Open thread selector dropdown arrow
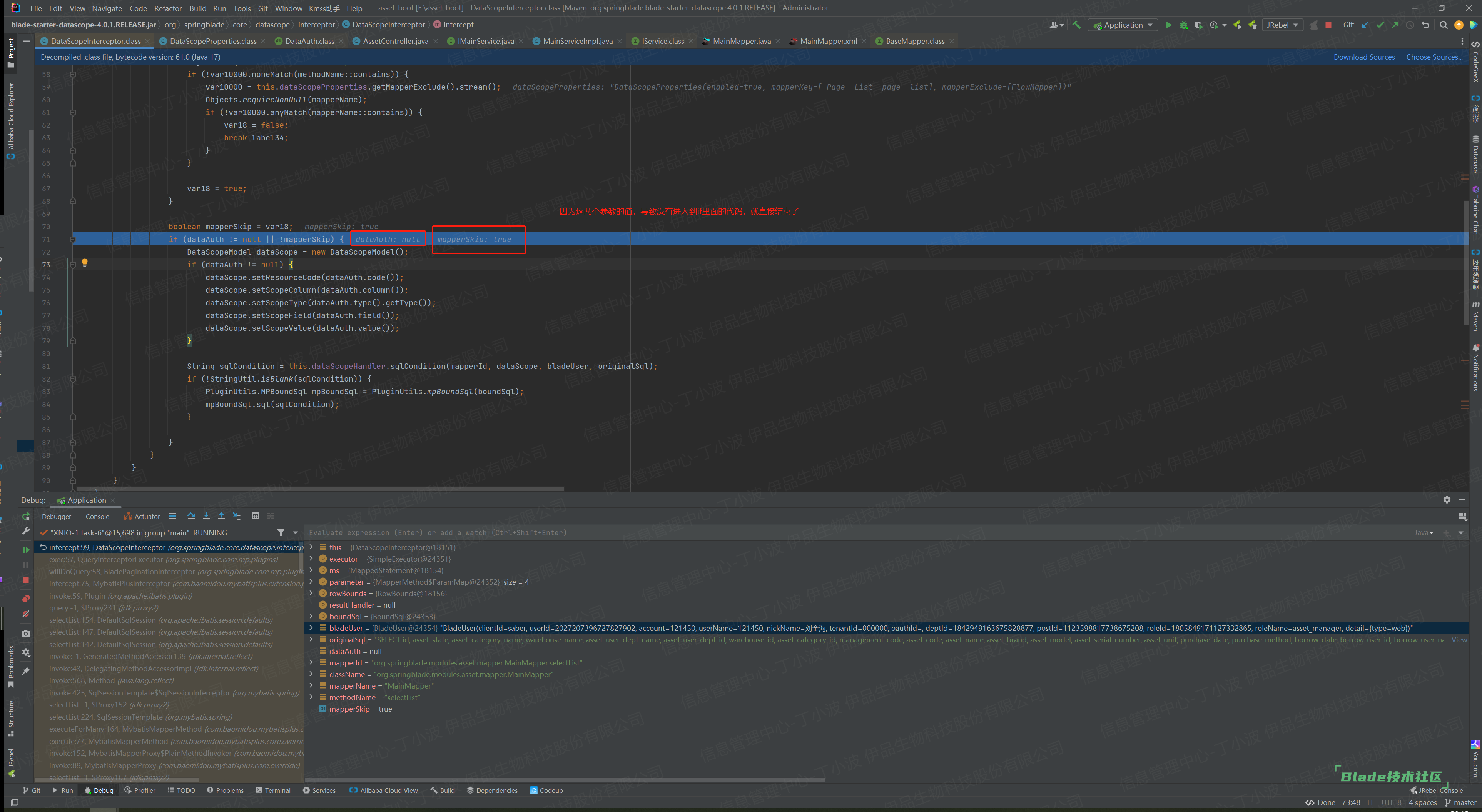The width and height of the screenshot is (1482, 812). [x=296, y=532]
